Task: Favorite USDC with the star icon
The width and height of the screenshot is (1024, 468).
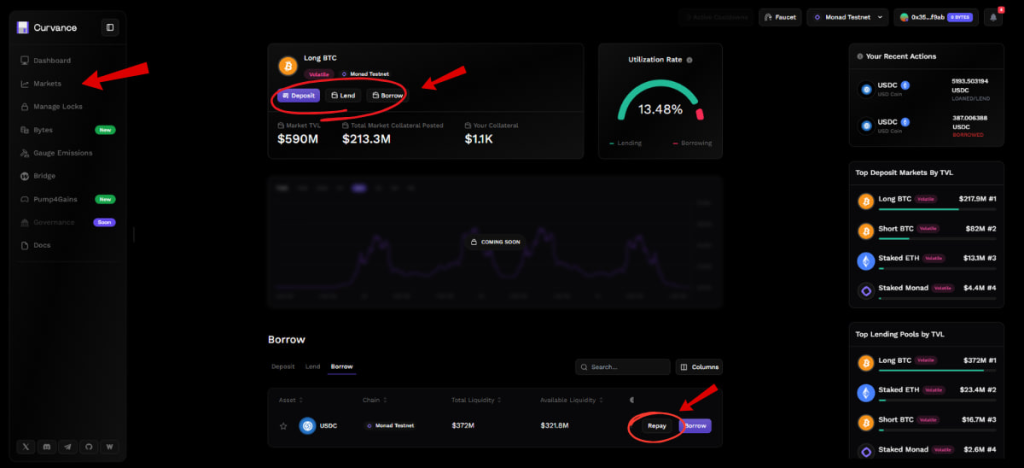Action: click(x=284, y=426)
